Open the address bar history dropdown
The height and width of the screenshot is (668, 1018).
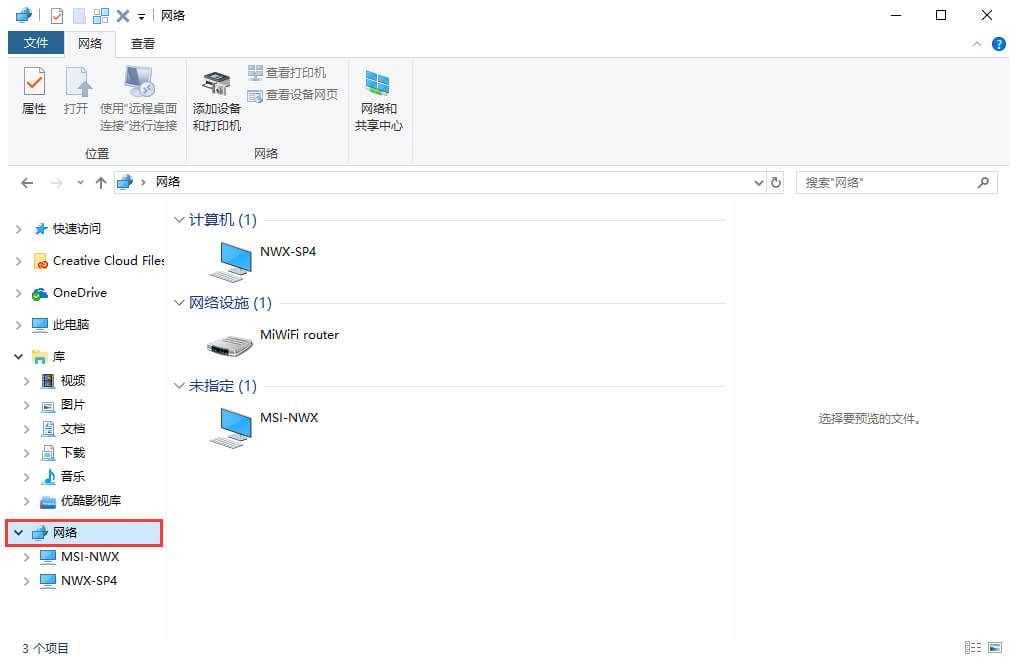click(x=758, y=183)
